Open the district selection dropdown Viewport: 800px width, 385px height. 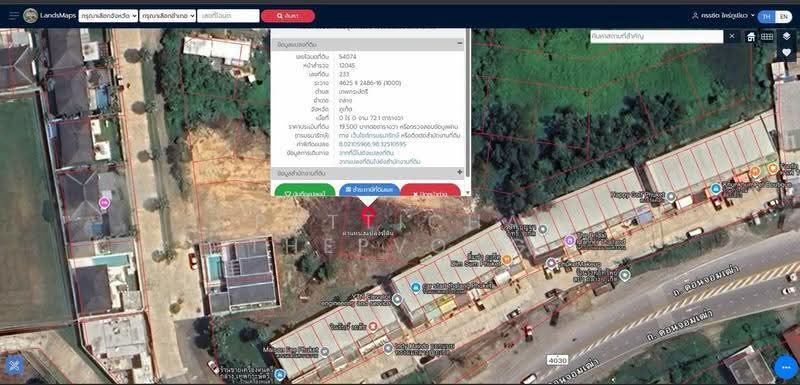[x=167, y=16]
